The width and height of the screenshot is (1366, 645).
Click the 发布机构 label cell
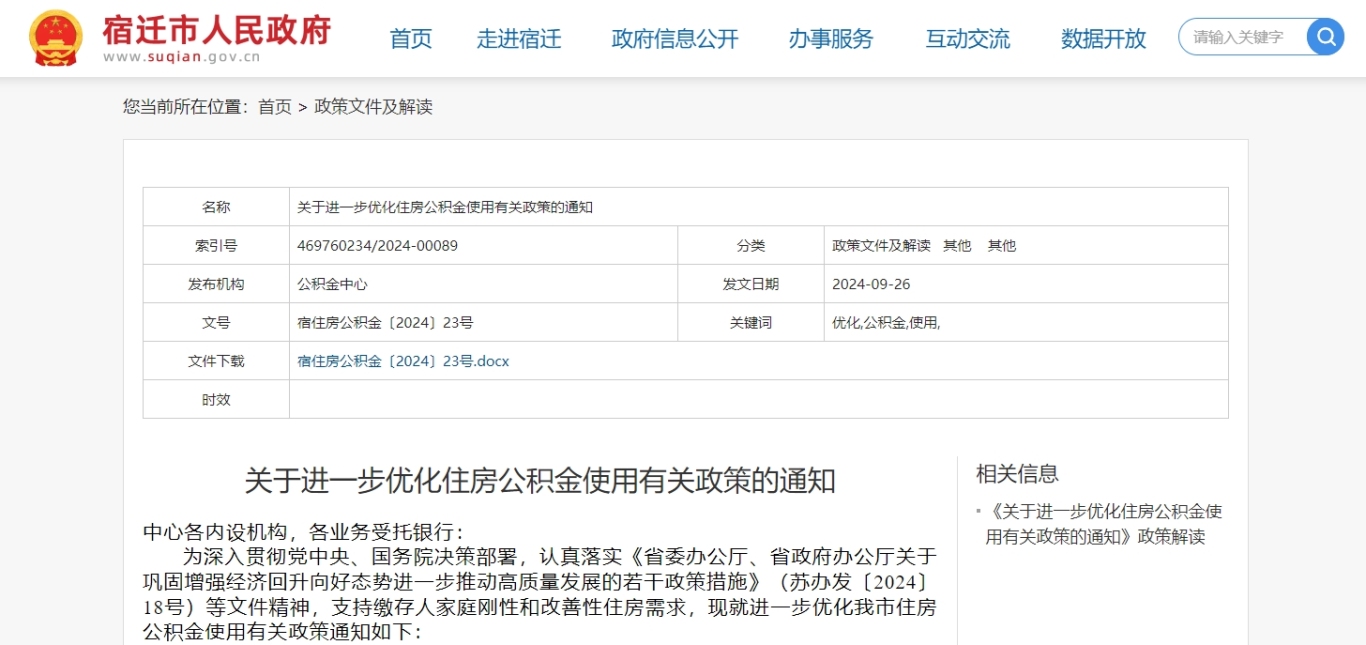tap(216, 284)
